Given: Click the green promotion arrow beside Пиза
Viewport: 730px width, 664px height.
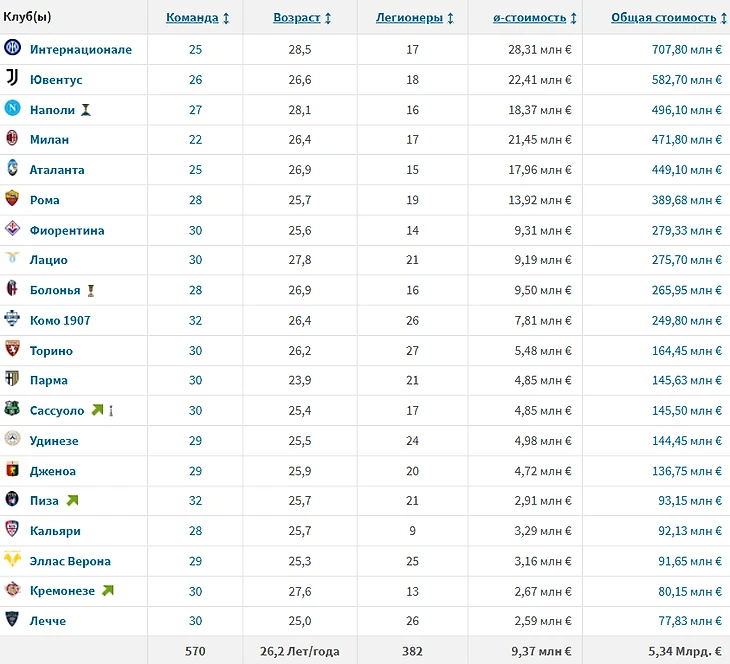Looking at the screenshot, I should (72, 501).
